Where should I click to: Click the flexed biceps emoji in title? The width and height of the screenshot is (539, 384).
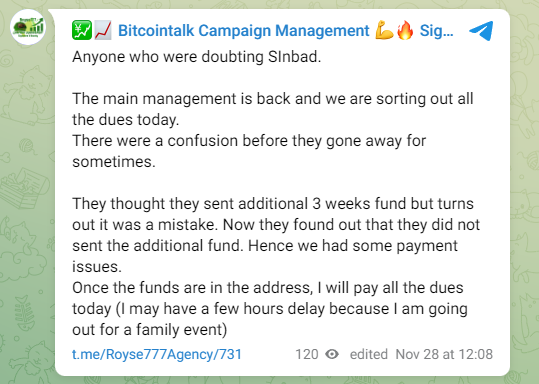[384, 30]
